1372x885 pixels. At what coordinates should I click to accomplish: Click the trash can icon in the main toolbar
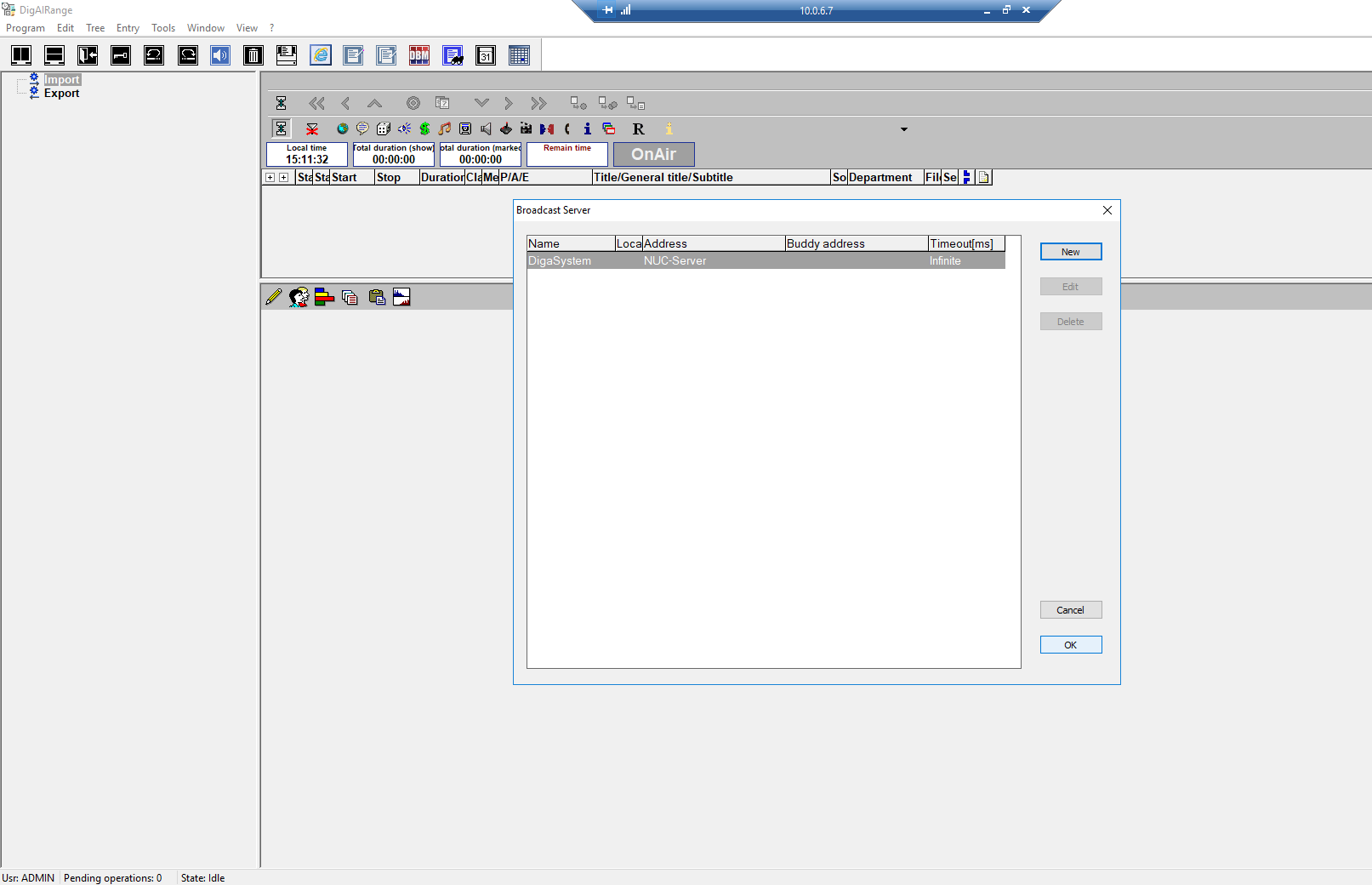pyautogui.click(x=253, y=55)
